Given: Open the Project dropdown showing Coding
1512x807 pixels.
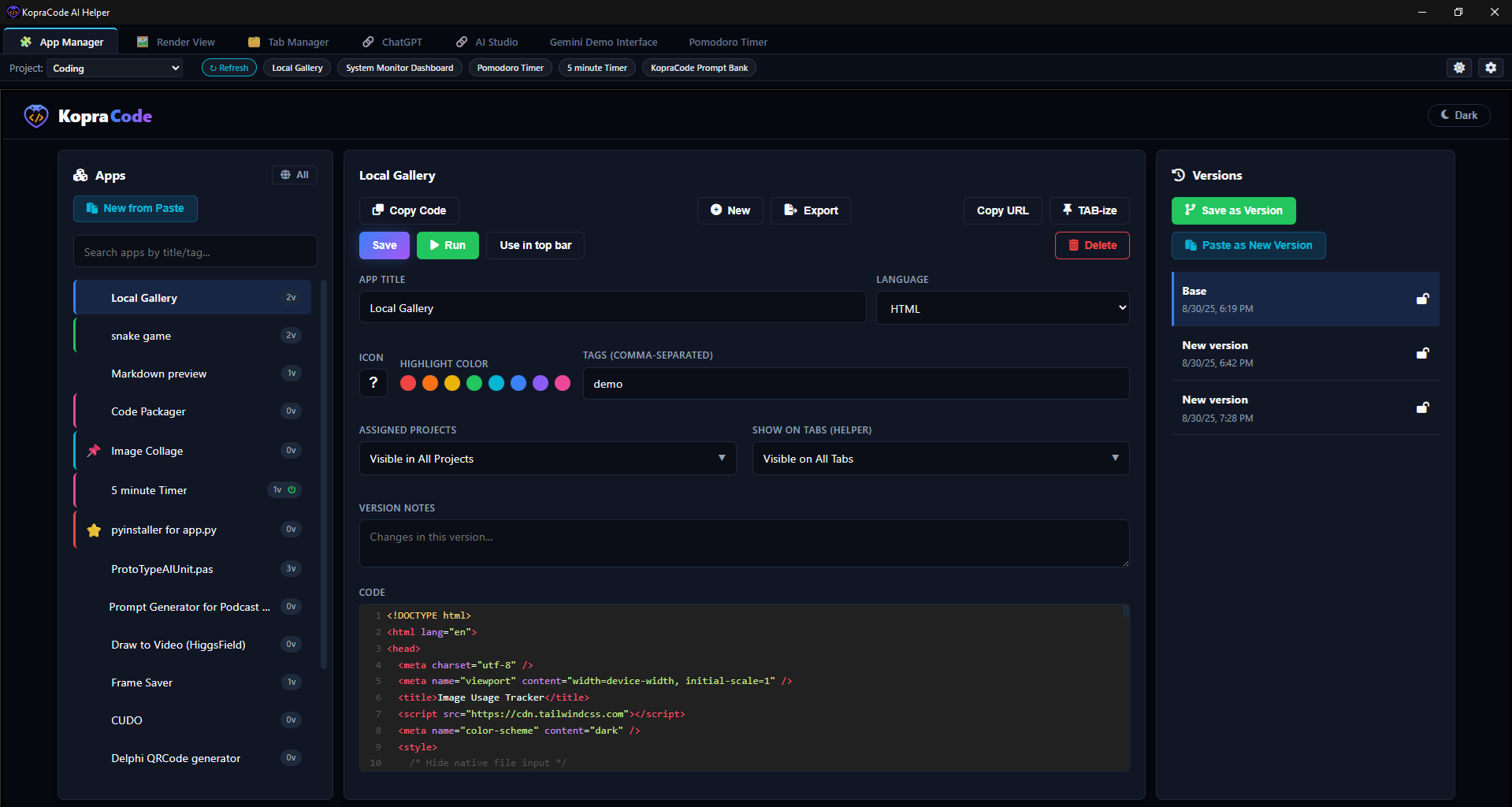Looking at the screenshot, I should tap(115, 69).
